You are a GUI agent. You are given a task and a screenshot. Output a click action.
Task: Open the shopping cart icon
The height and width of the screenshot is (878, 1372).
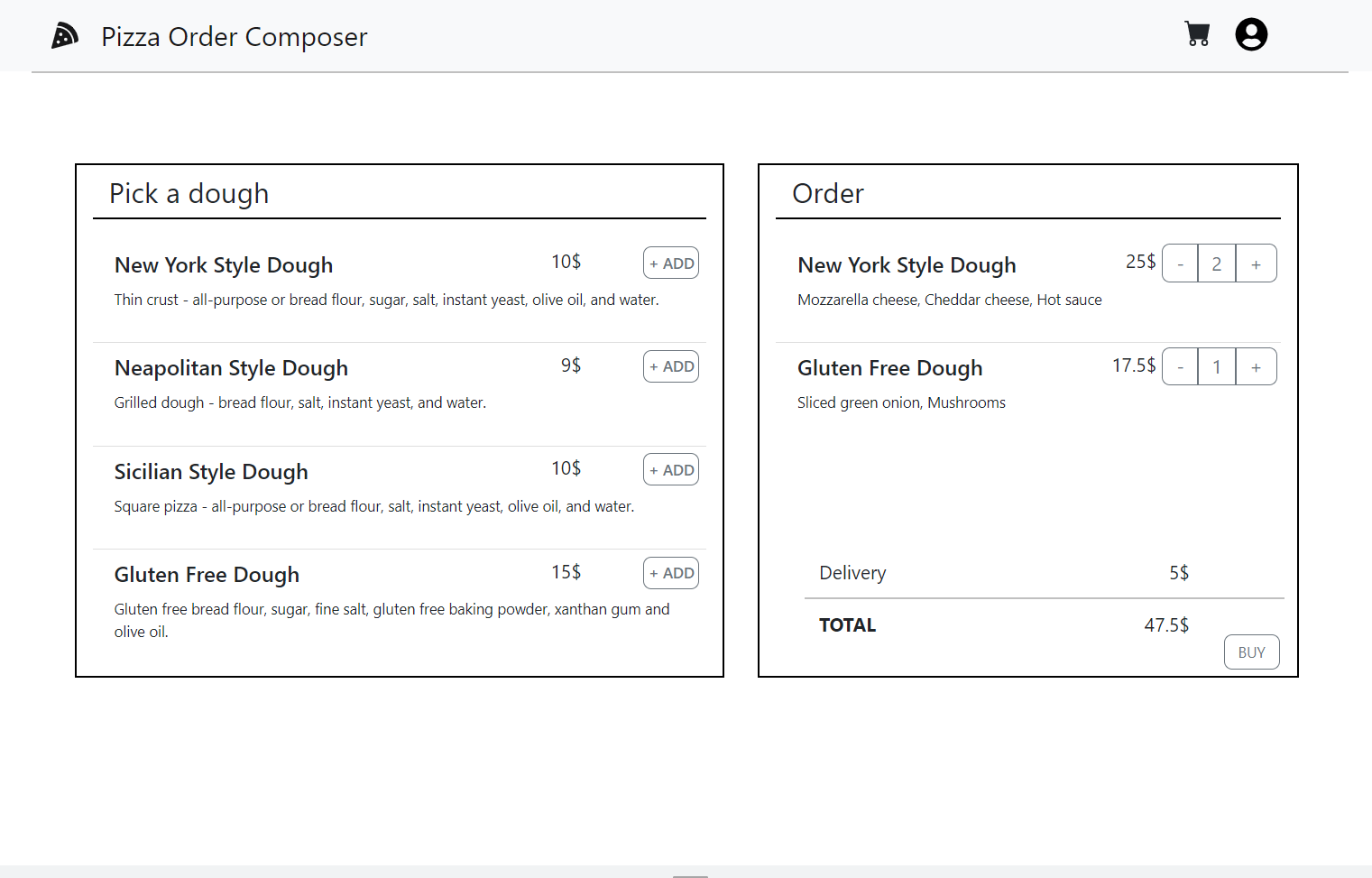[1197, 34]
